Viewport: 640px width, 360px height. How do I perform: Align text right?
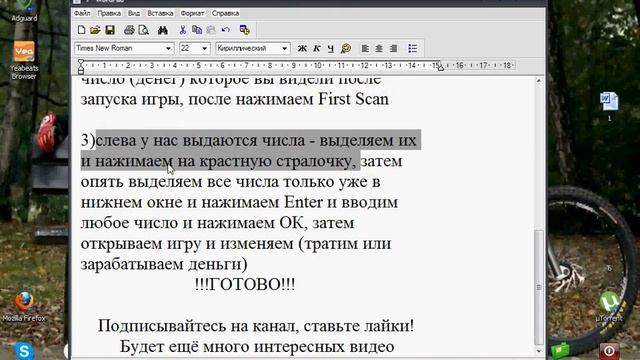click(x=393, y=49)
